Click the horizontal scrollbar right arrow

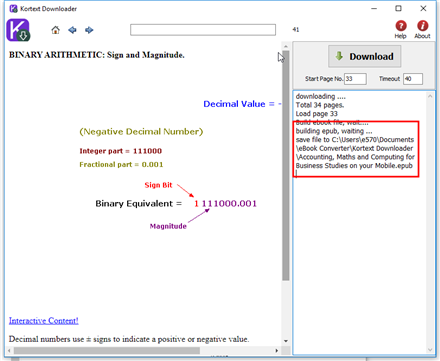(x=276, y=351)
